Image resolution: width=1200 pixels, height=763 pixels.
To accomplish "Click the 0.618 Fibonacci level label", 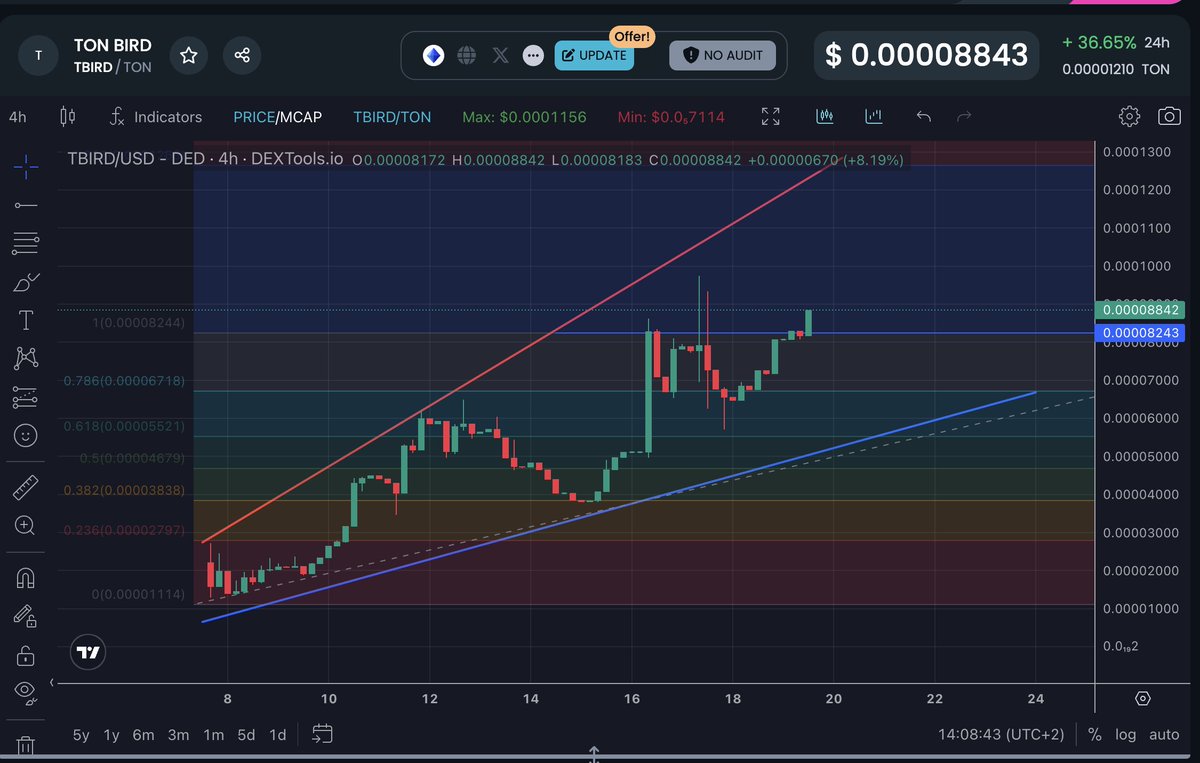I will pyautogui.click(x=124, y=426).
